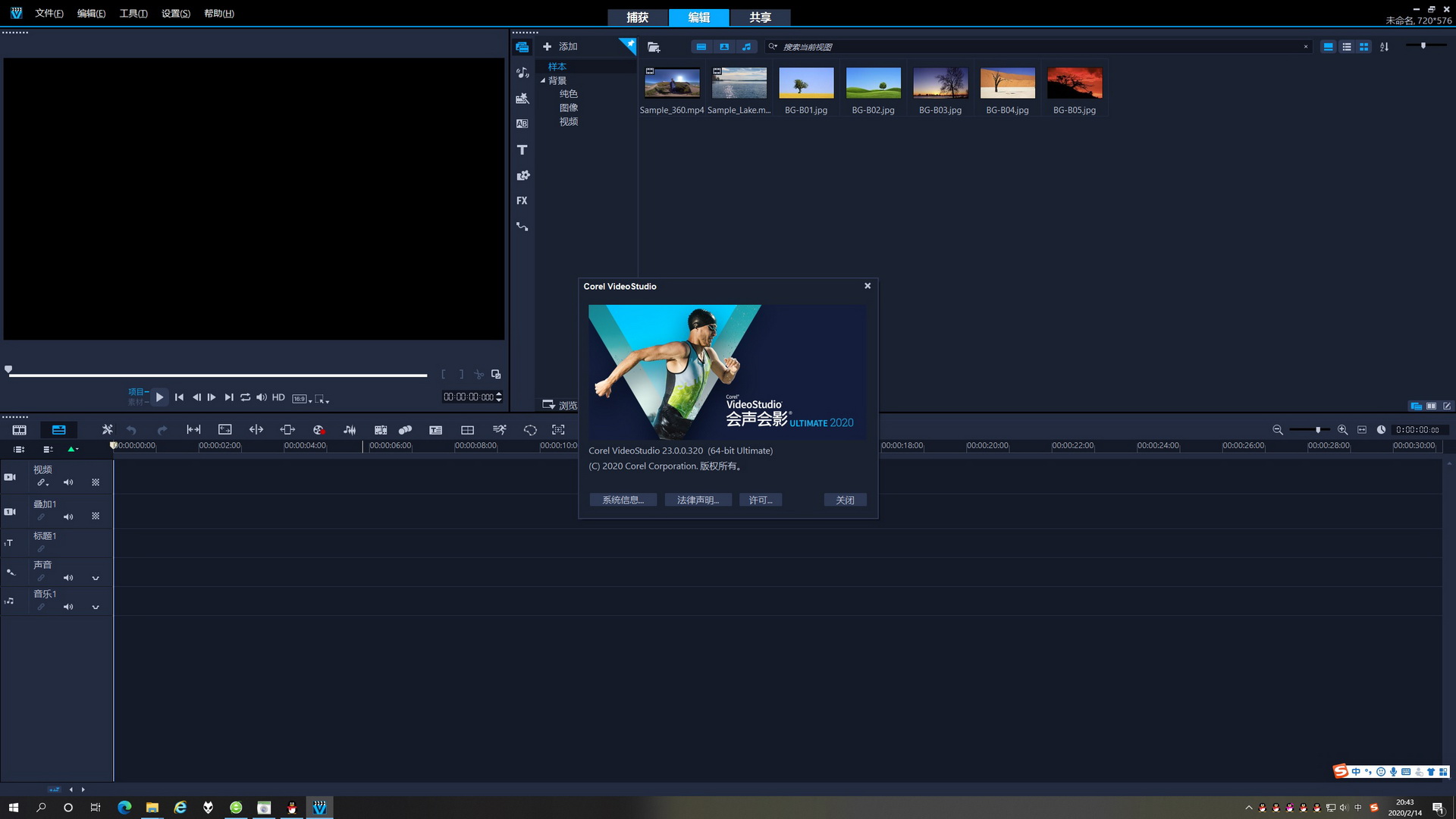This screenshot has width=1456, height=819.
Task: Click the 添加 add folder button
Action: [560, 47]
